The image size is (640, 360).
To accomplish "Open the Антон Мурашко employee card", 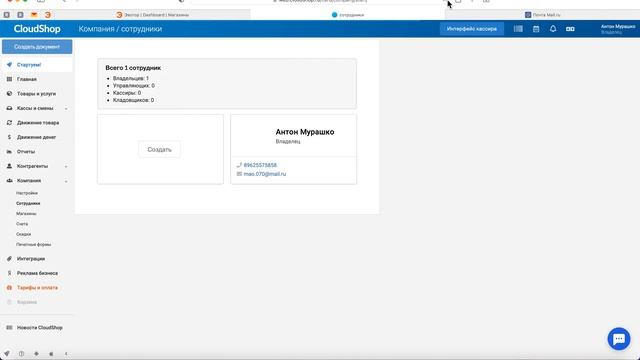I will tap(293, 149).
